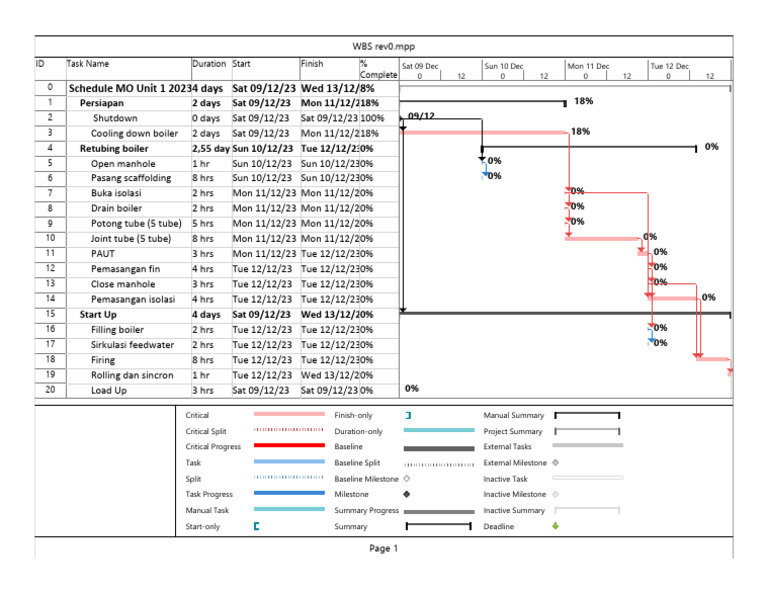The height and width of the screenshot is (594, 768).
Task: Select the Persiapan summary task row
Action: 216,103
